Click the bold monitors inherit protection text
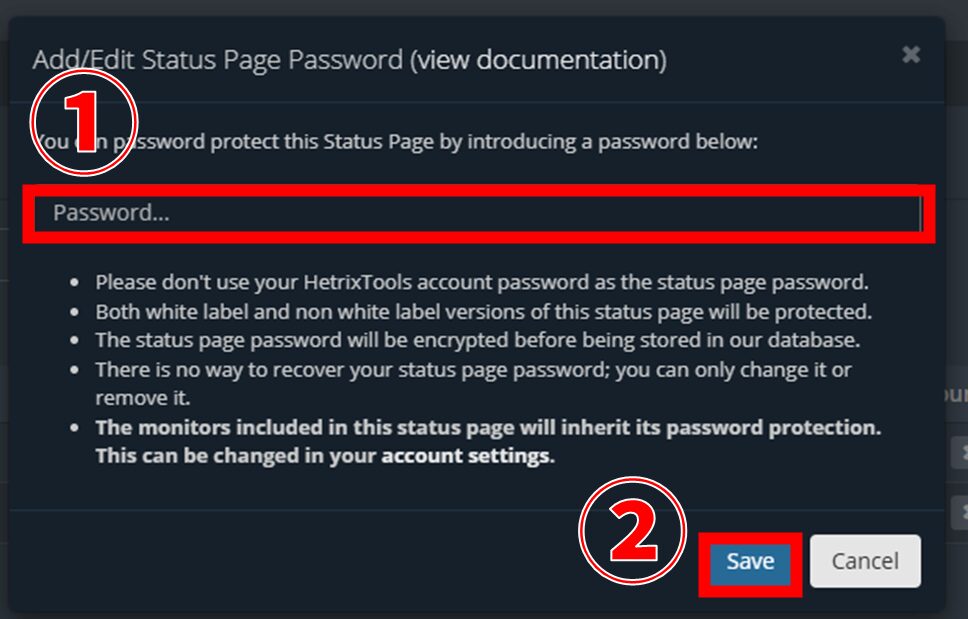 pyautogui.click(x=487, y=428)
